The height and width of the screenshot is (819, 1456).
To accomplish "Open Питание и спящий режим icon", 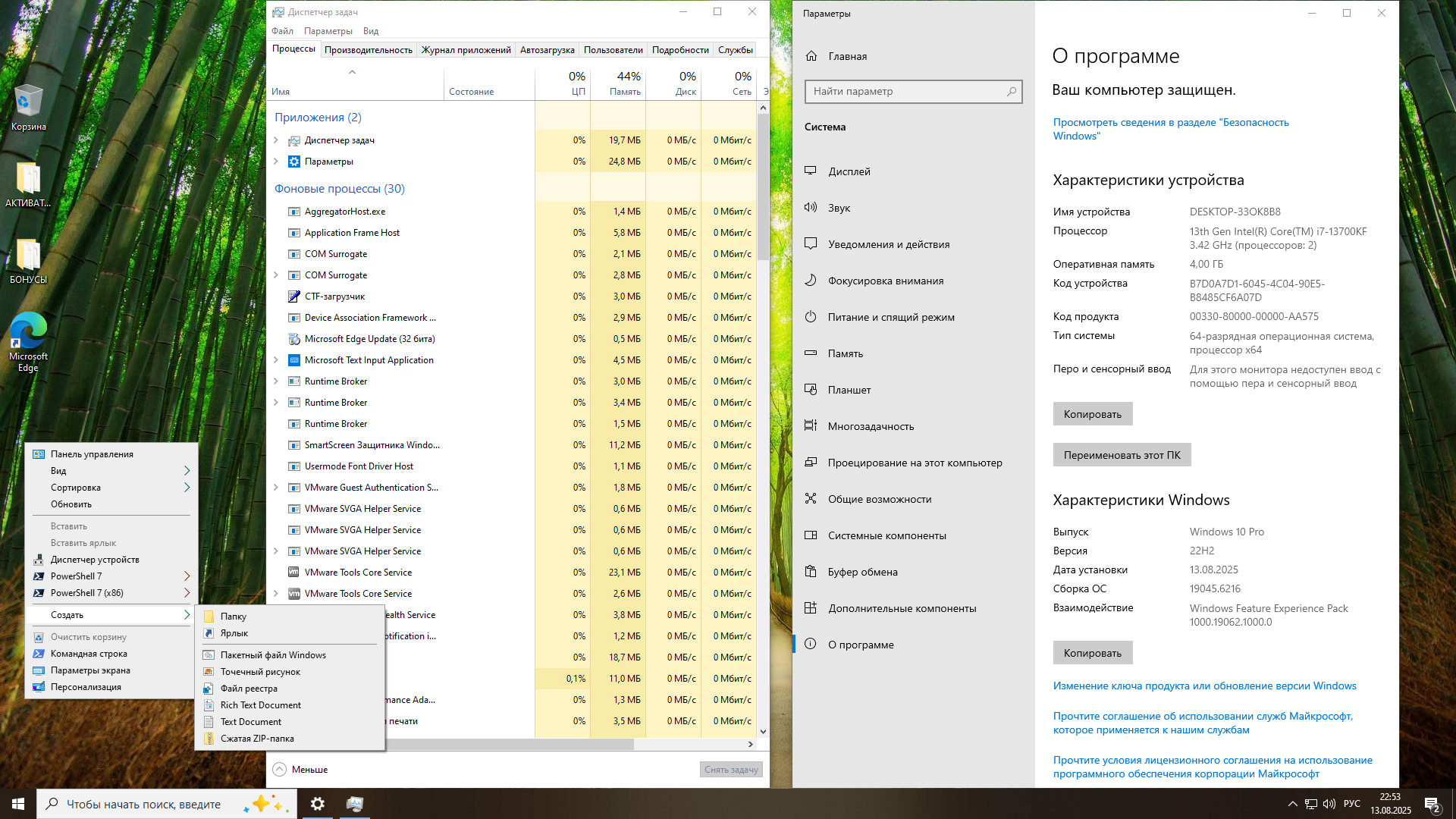I will coord(811,317).
